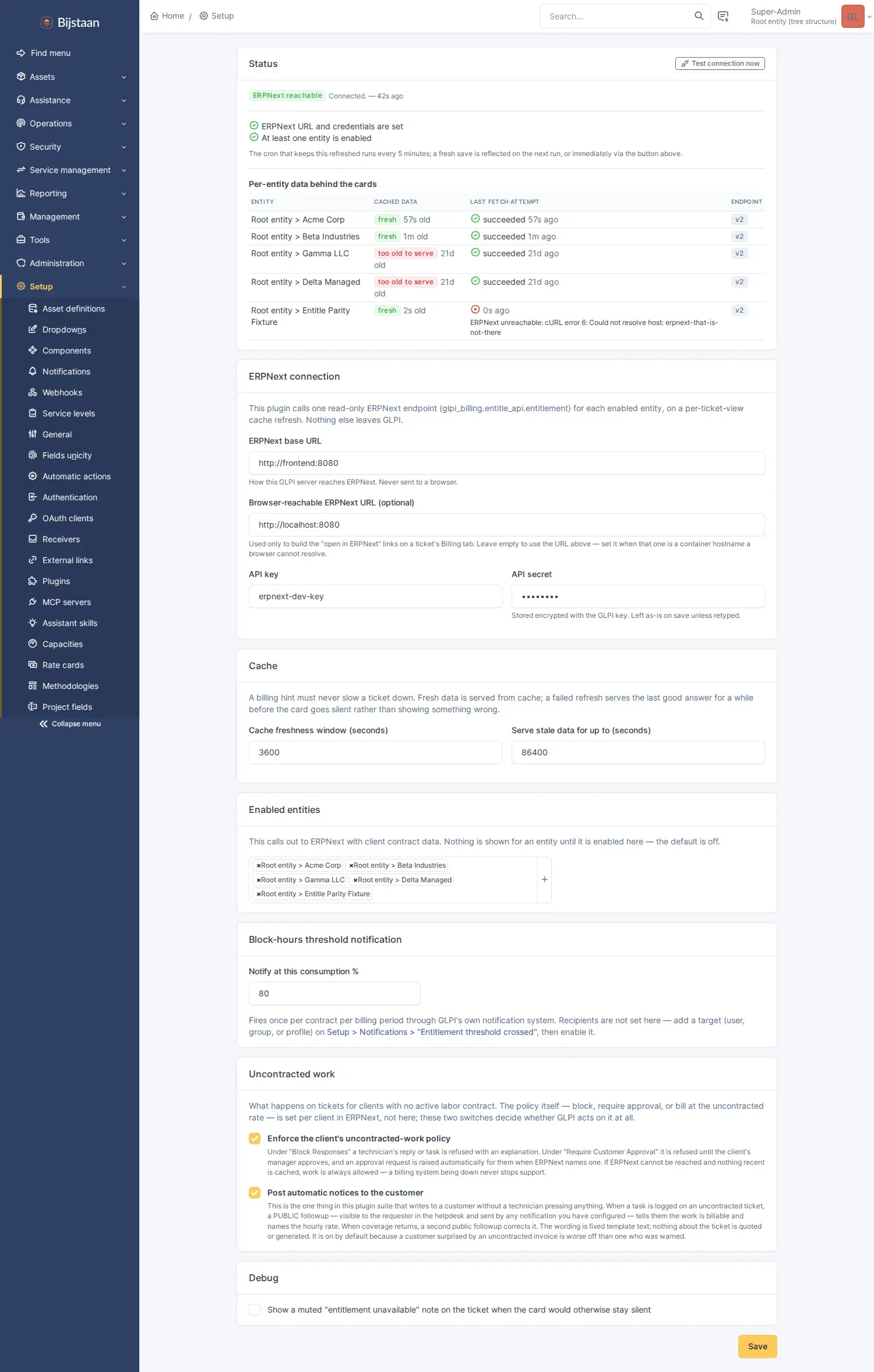Open the Webhooks sidebar item
This screenshot has width=874, height=1372.
coord(62,392)
